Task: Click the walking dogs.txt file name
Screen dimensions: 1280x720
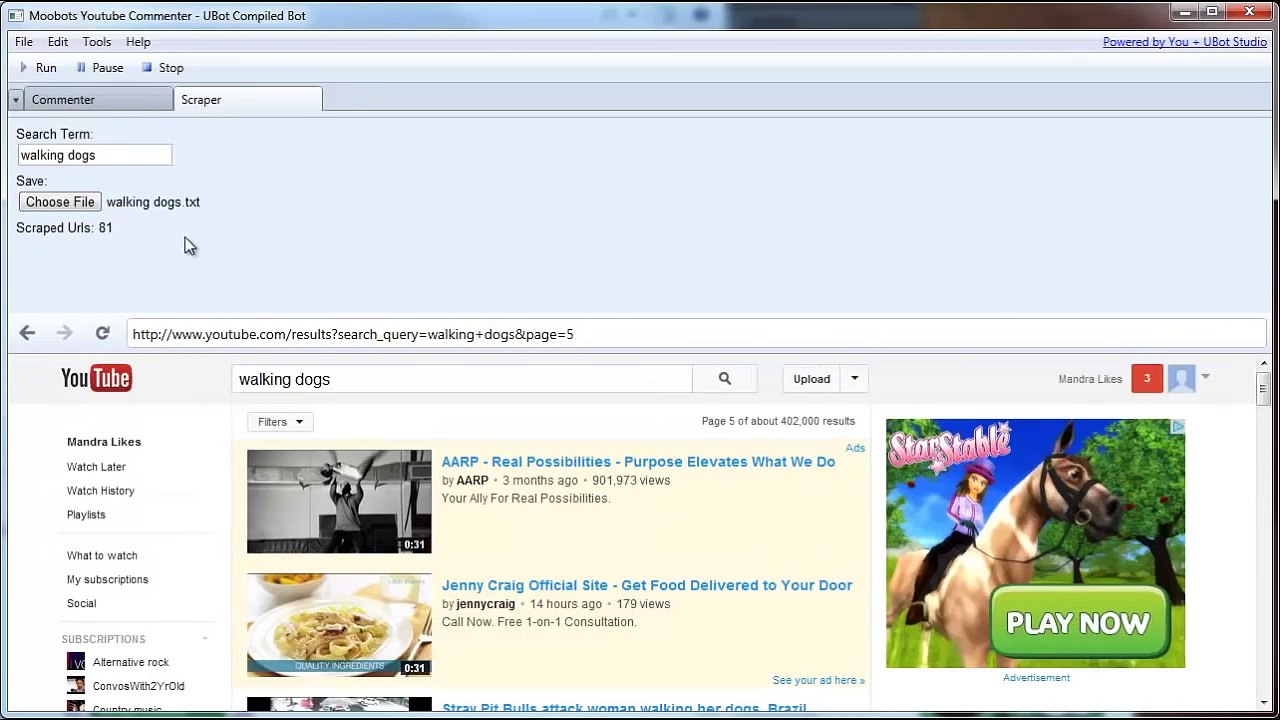Action: pos(153,202)
